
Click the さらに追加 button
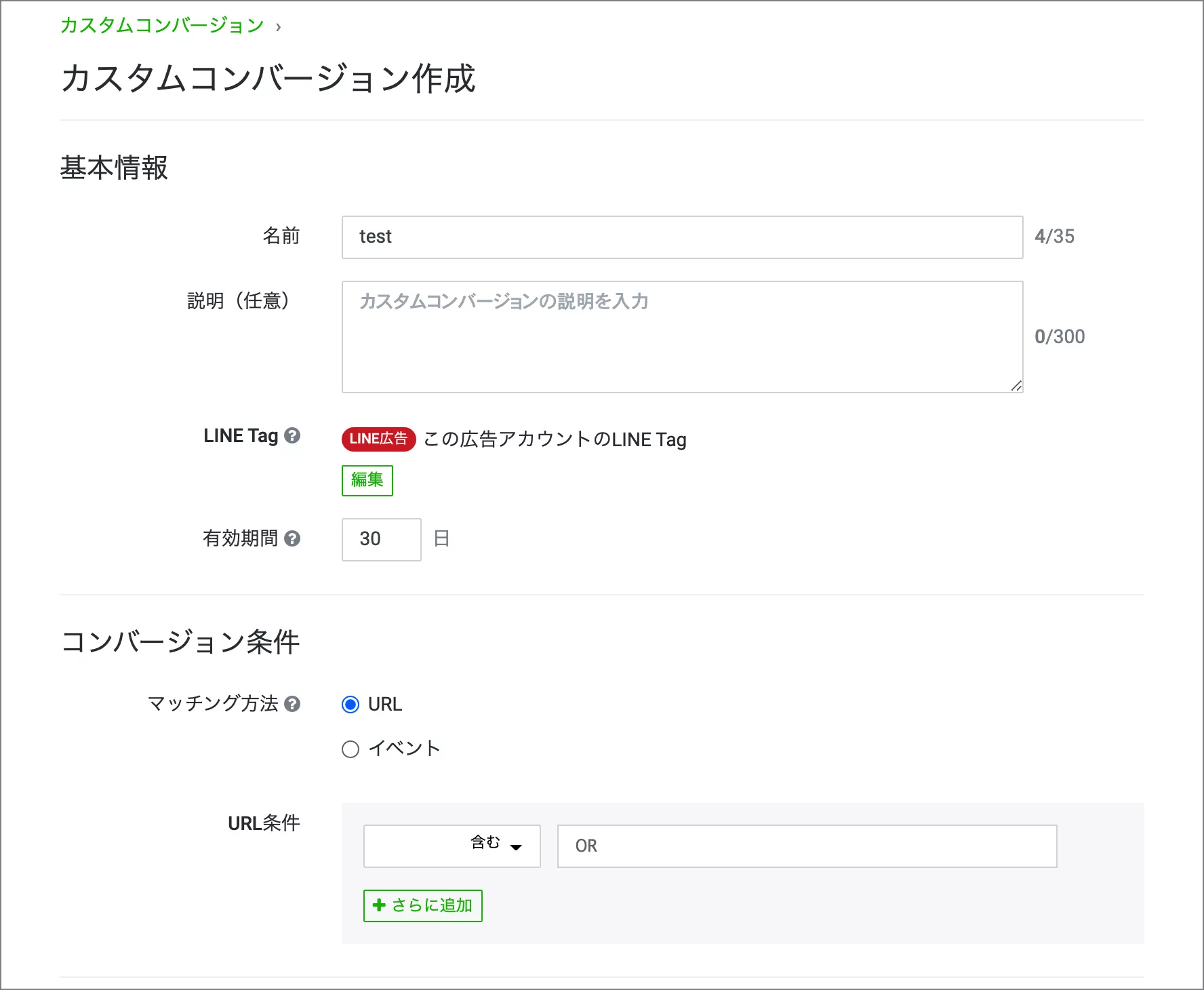pyautogui.click(x=422, y=906)
